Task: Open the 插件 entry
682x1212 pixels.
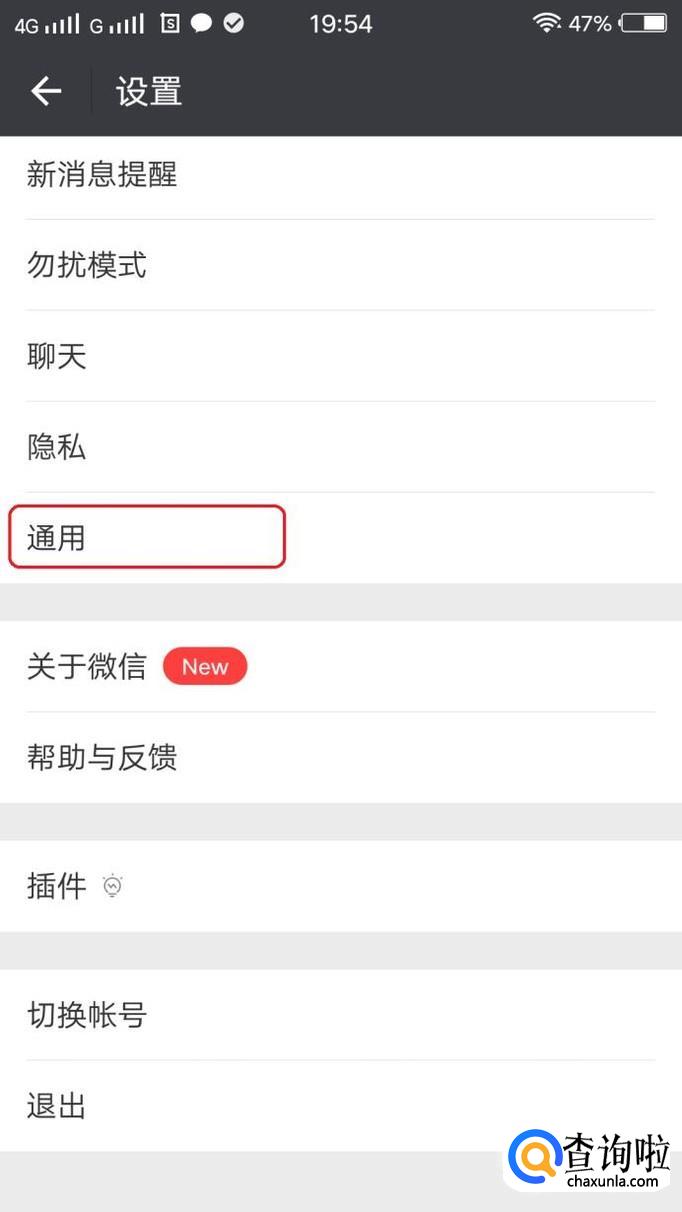Action: pyautogui.click(x=57, y=886)
